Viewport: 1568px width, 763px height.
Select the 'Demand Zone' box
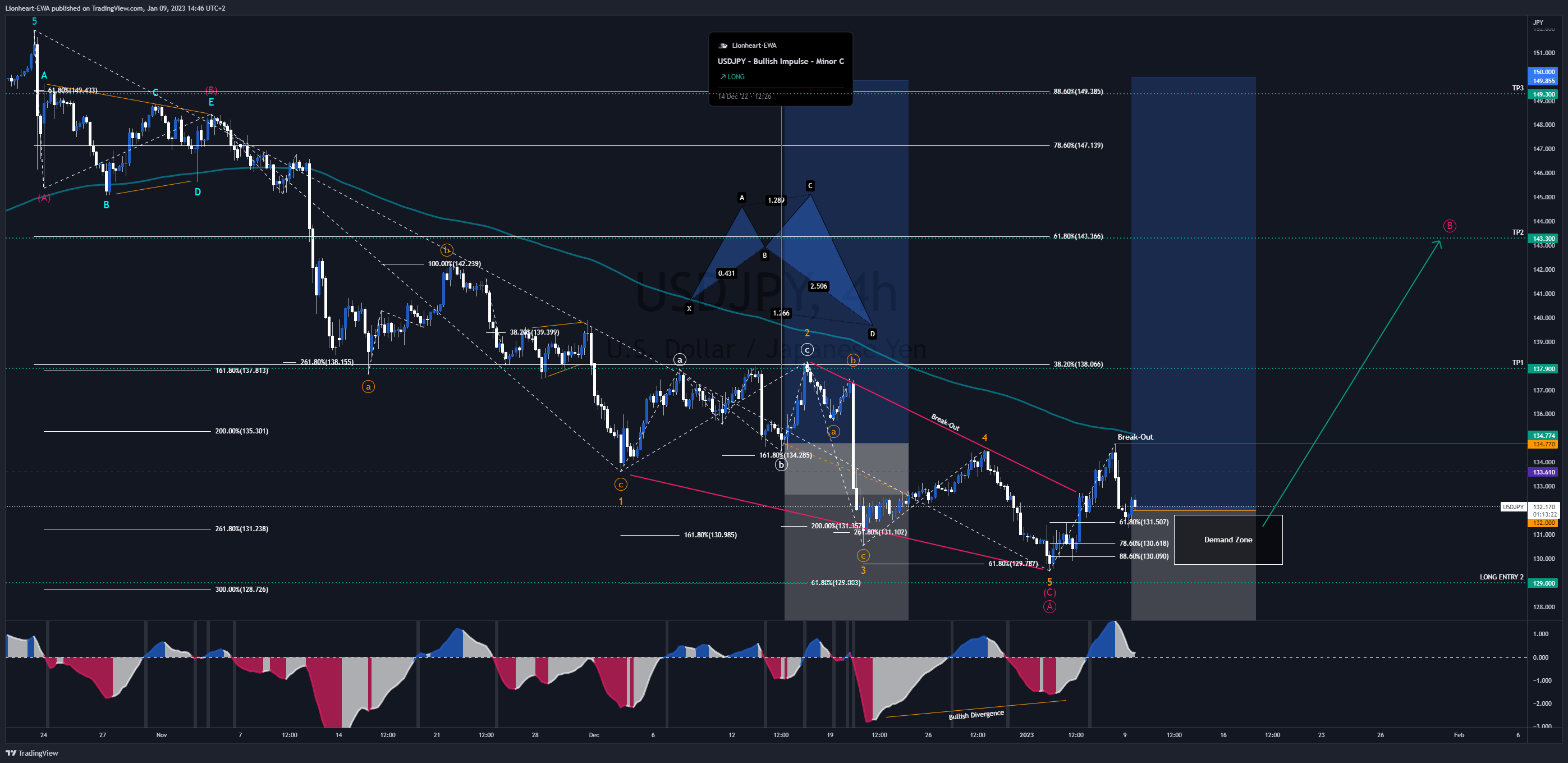pos(1228,540)
